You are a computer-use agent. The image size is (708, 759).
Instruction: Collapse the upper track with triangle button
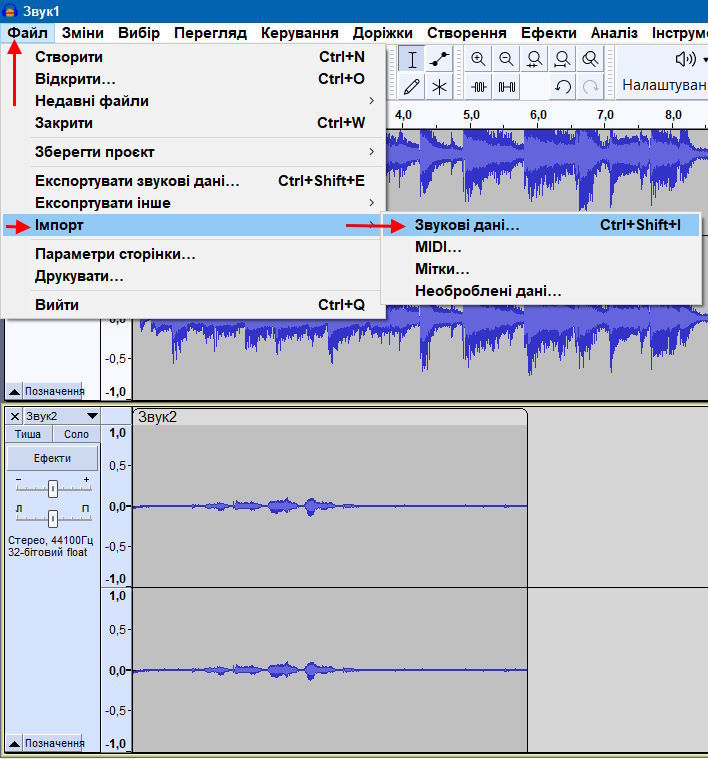click(15, 391)
